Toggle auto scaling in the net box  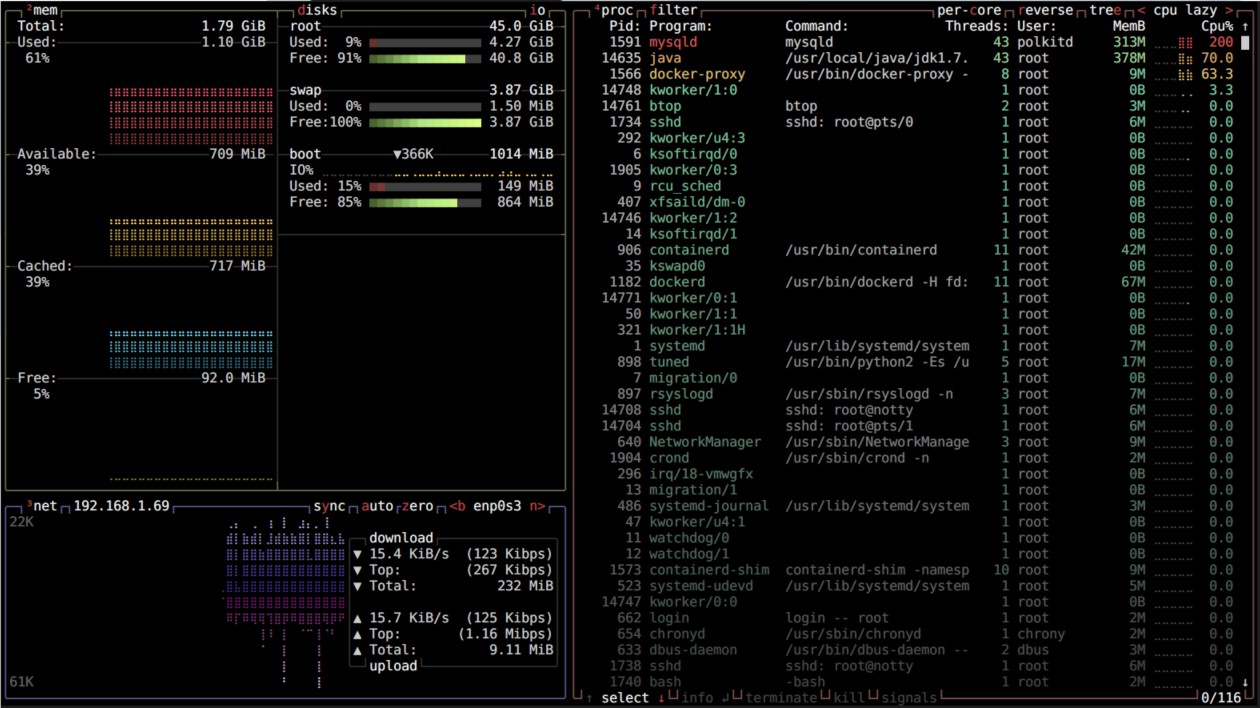pos(377,506)
